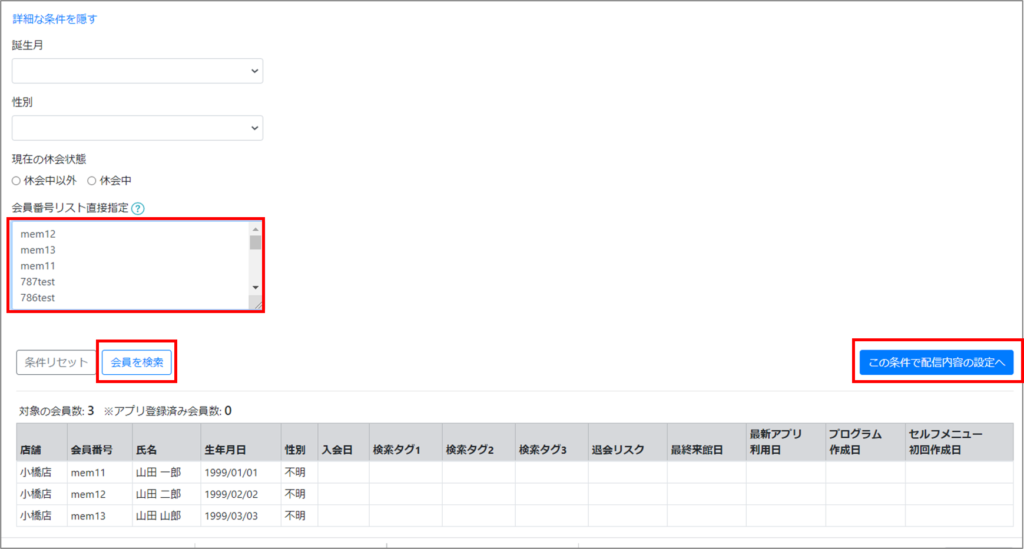Open the 性別 dropdown

click(137, 128)
